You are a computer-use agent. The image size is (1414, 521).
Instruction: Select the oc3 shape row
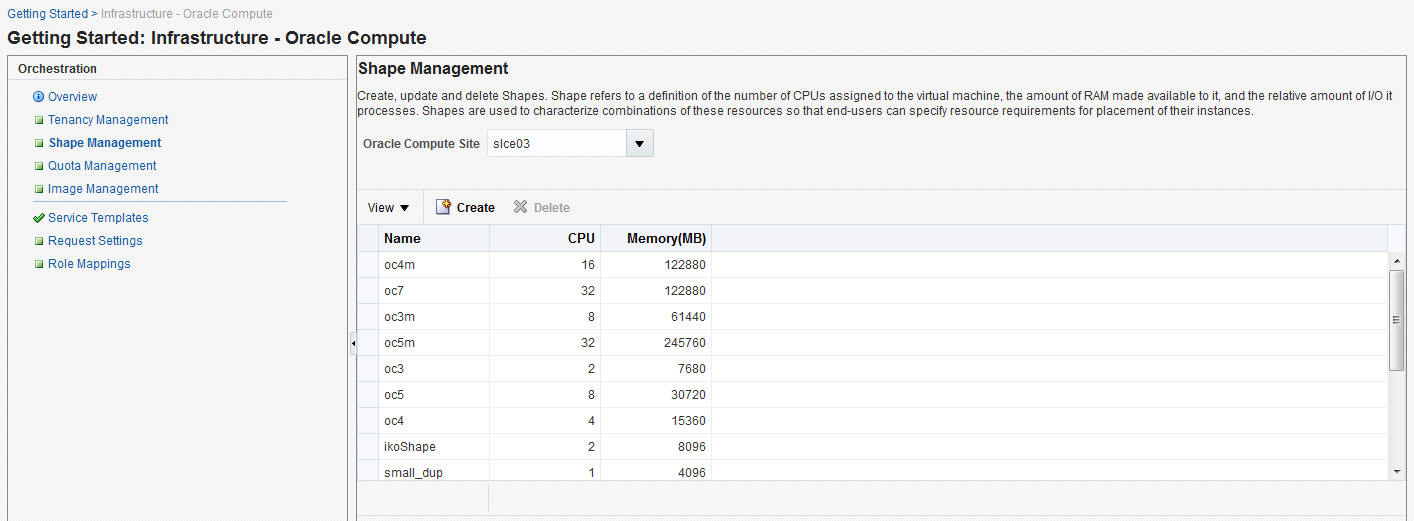(873, 369)
